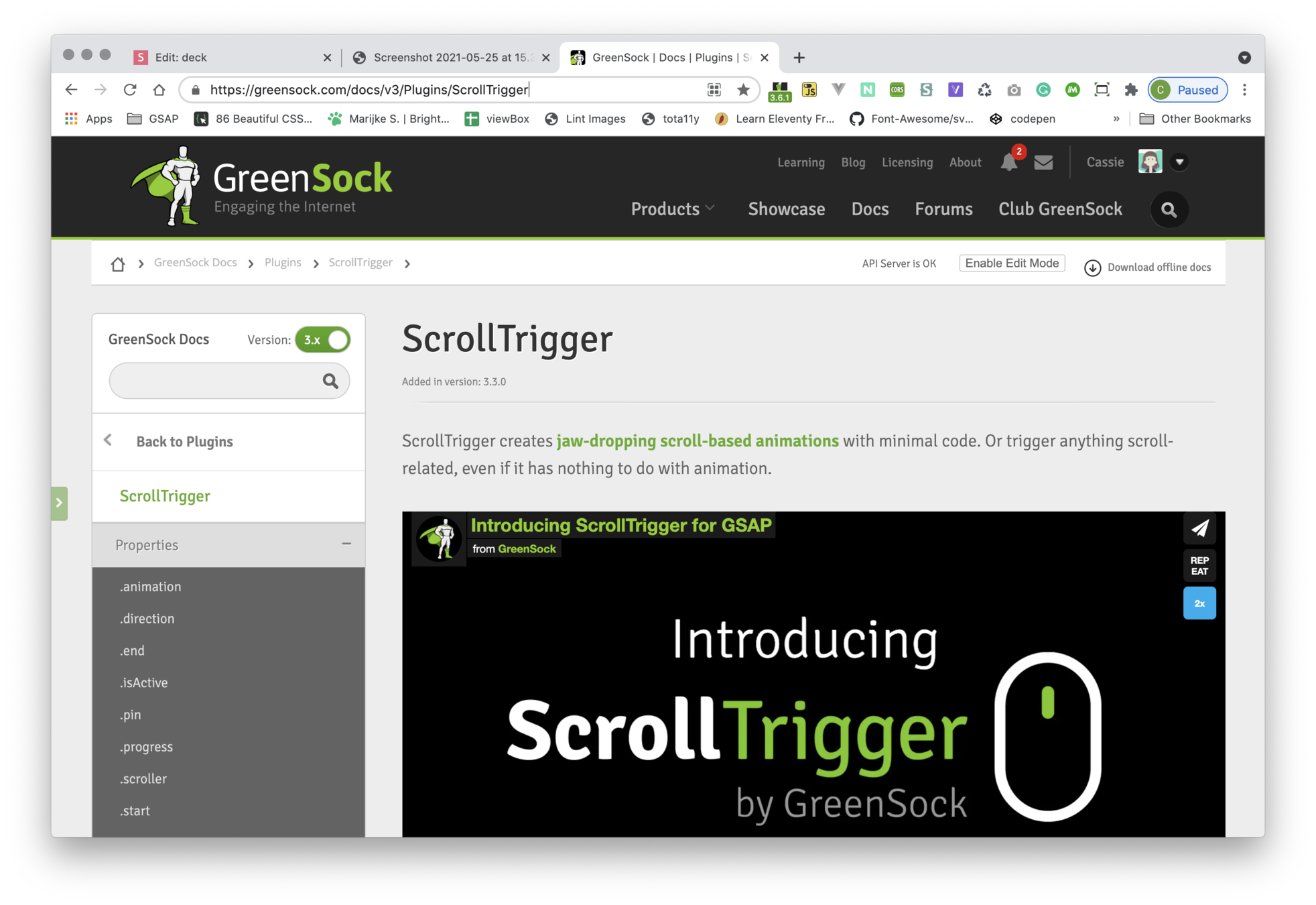Screen dimensions: 1316x905
Task: Open the jaw-dropping scroll-based animations link
Action: click(x=697, y=441)
